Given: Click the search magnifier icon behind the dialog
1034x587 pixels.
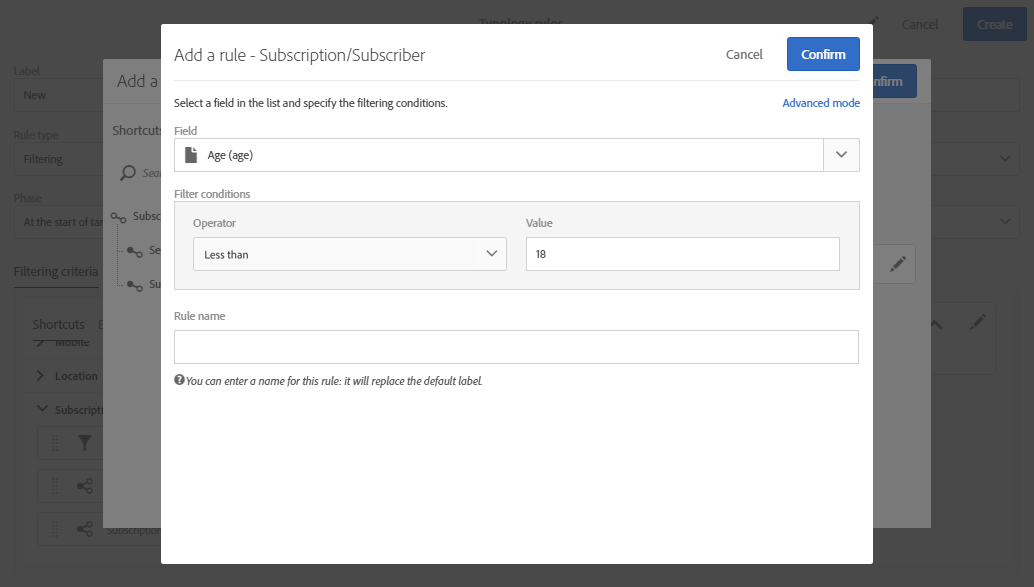Looking at the screenshot, I should point(127,173).
